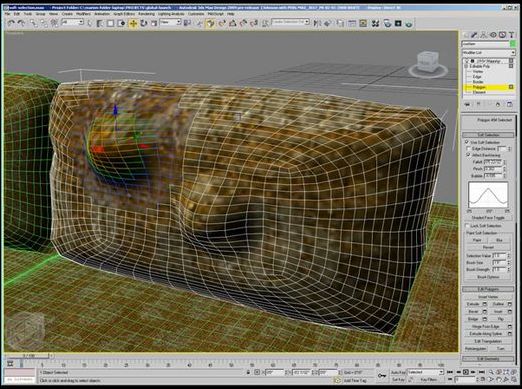
Task: Click the Play Animation button
Action: 466,372
